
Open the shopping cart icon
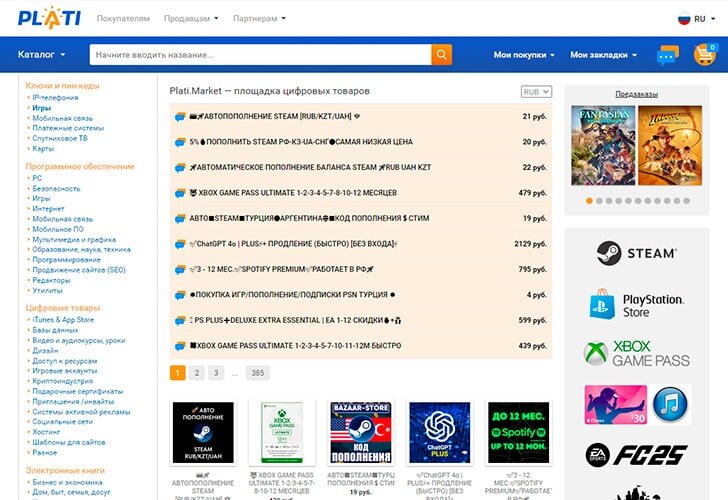pyautogui.click(x=705, y=54)
